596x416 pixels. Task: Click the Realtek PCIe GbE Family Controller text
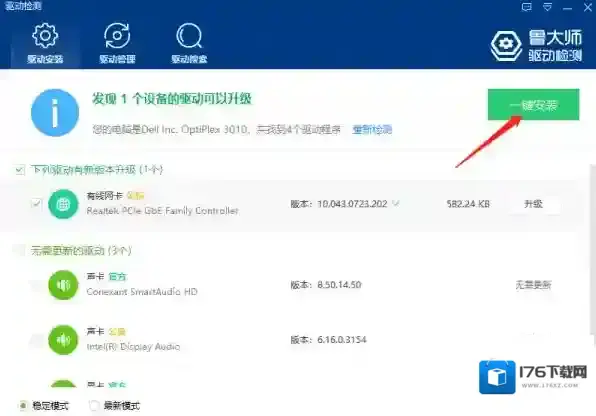(162, 211)
